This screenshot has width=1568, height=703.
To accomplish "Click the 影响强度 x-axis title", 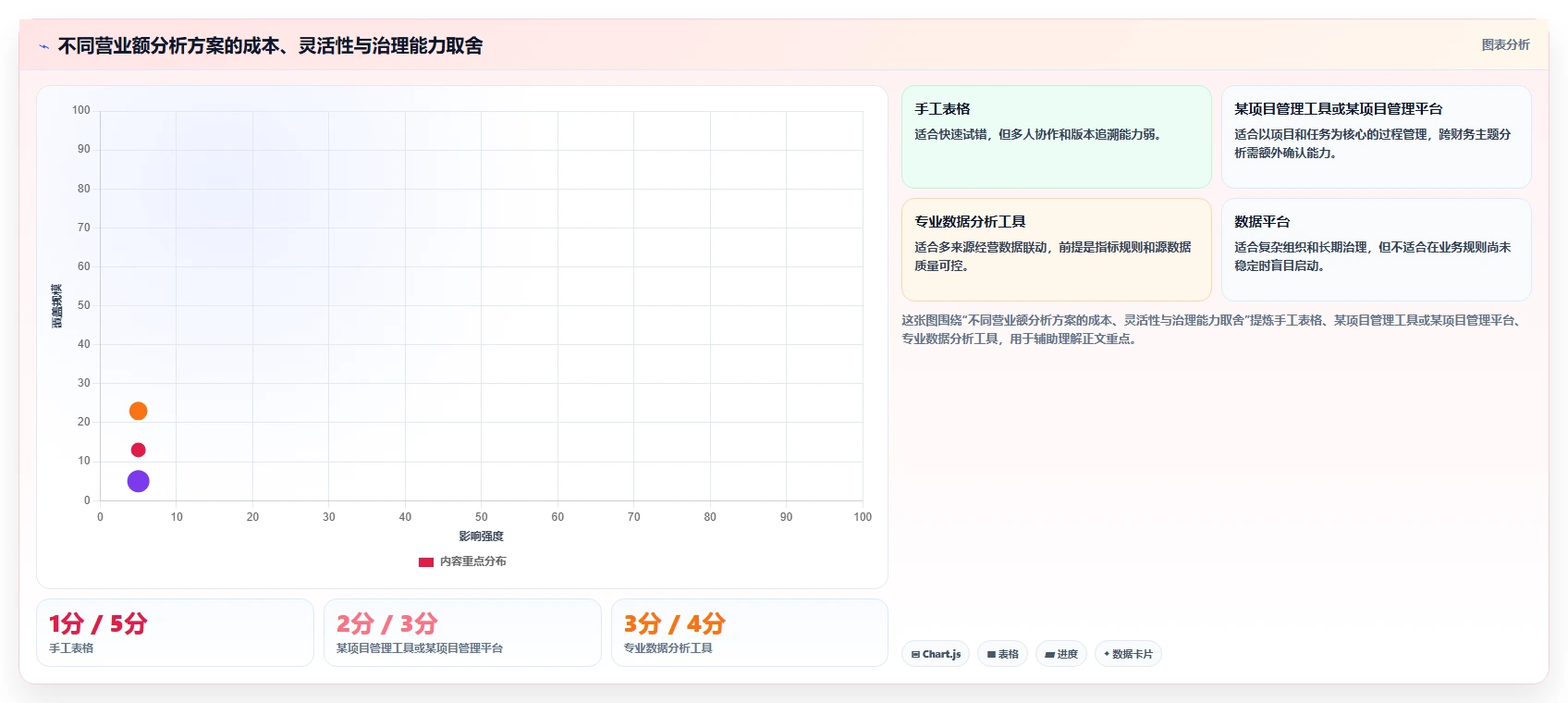I will click(x=481, y=536).
